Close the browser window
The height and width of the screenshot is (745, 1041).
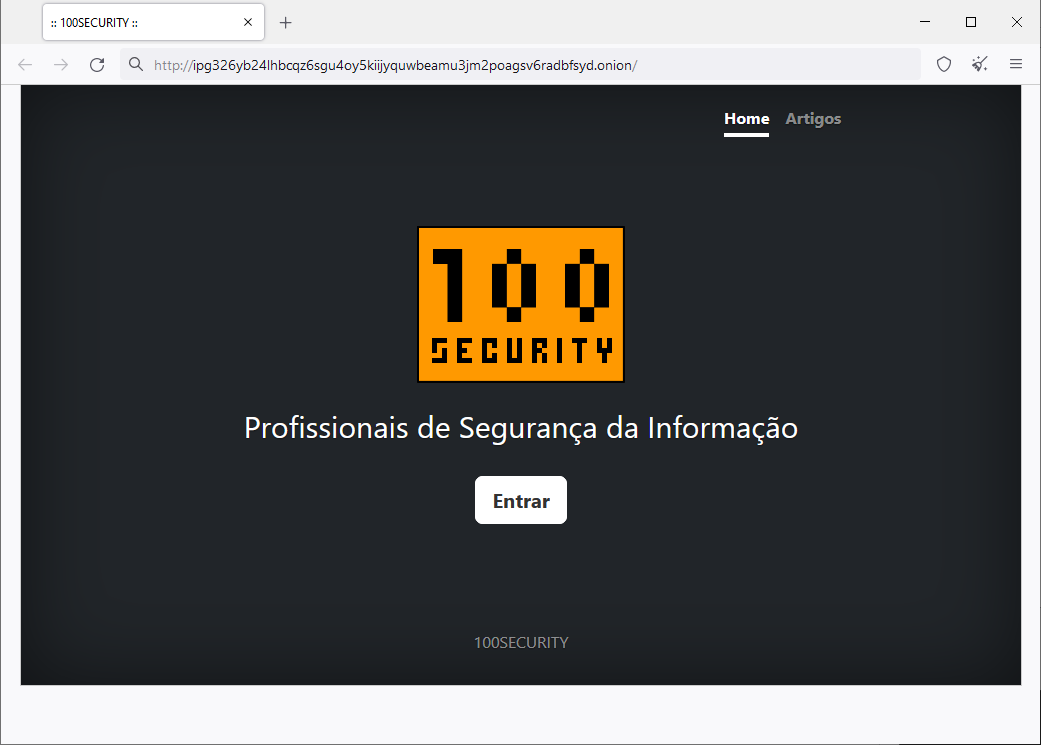(1016, 22)
